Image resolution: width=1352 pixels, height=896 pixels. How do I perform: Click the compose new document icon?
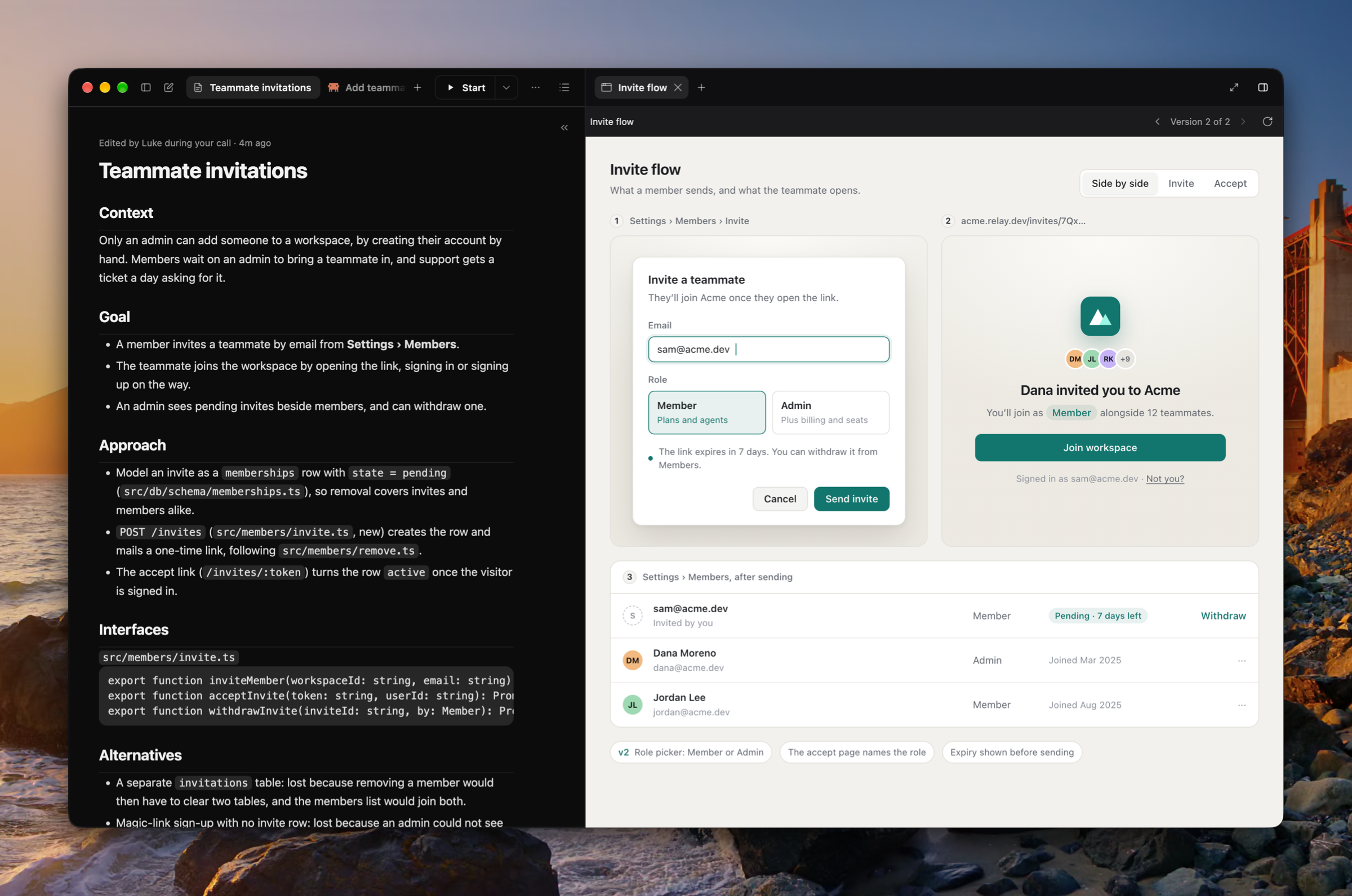coord(168,87)
